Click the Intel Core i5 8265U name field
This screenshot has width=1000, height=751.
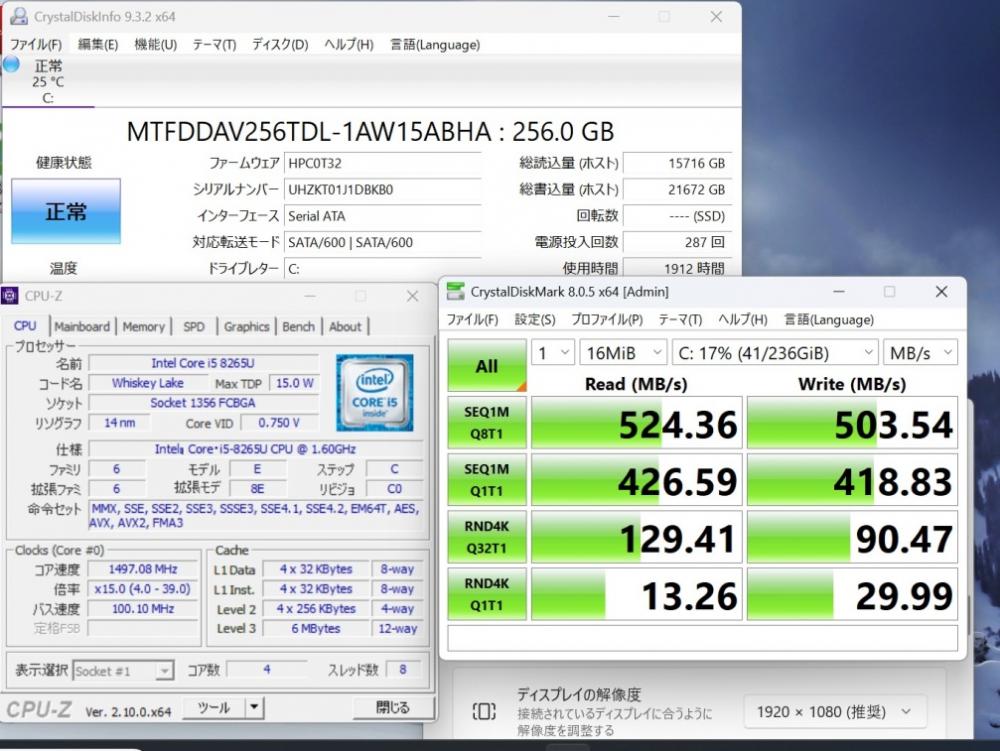click(x=203, y=363)
